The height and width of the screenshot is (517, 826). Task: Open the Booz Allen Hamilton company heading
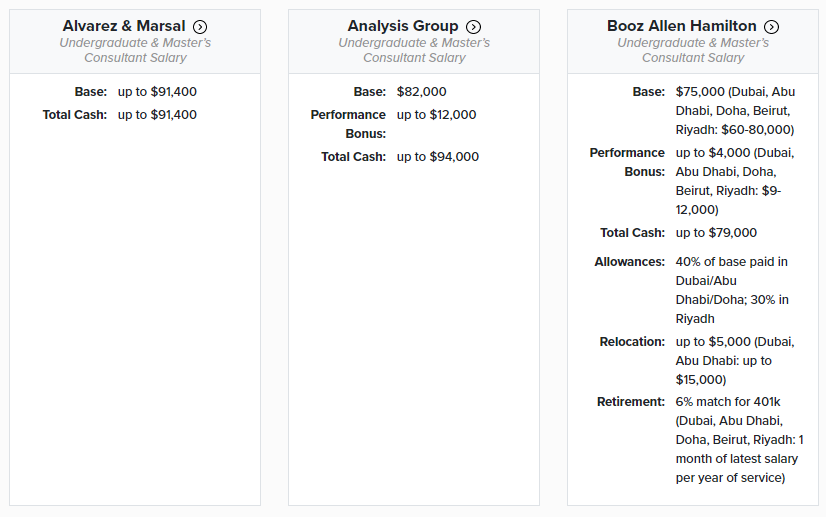click(x=681, y=26)
